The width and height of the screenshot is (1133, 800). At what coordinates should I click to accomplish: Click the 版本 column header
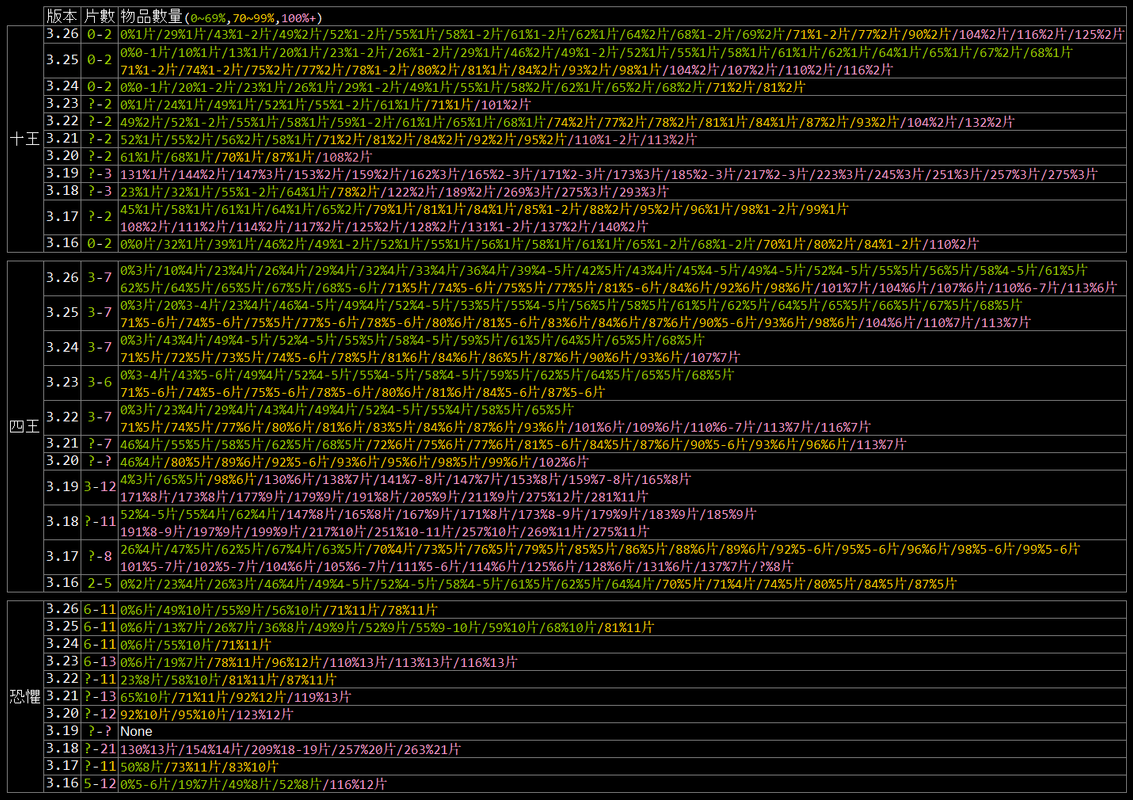coord(61,16)
